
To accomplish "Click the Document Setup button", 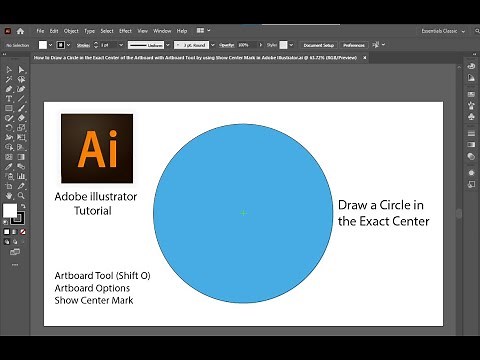I will (319, 45).
